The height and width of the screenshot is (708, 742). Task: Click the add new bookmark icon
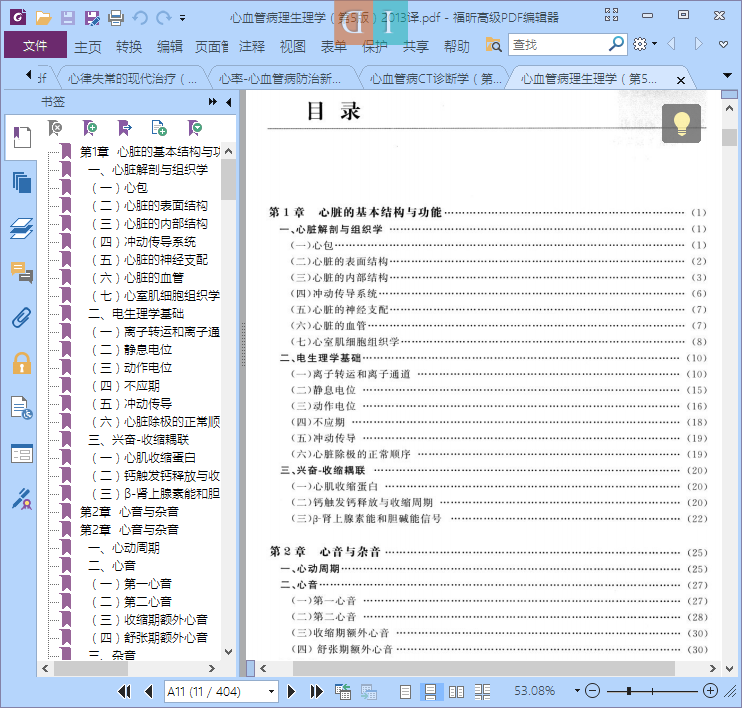point(89,128)
